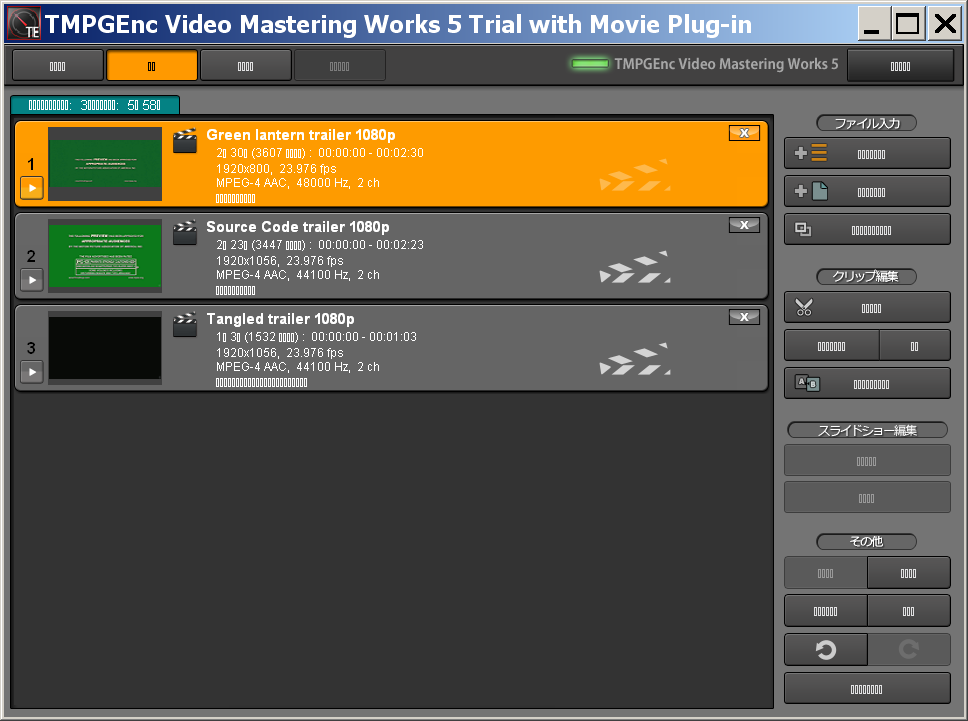Click the white arrows icon in Tangled row
The image size is (968, 721).
pyautogui.click(x=635, y=359)
